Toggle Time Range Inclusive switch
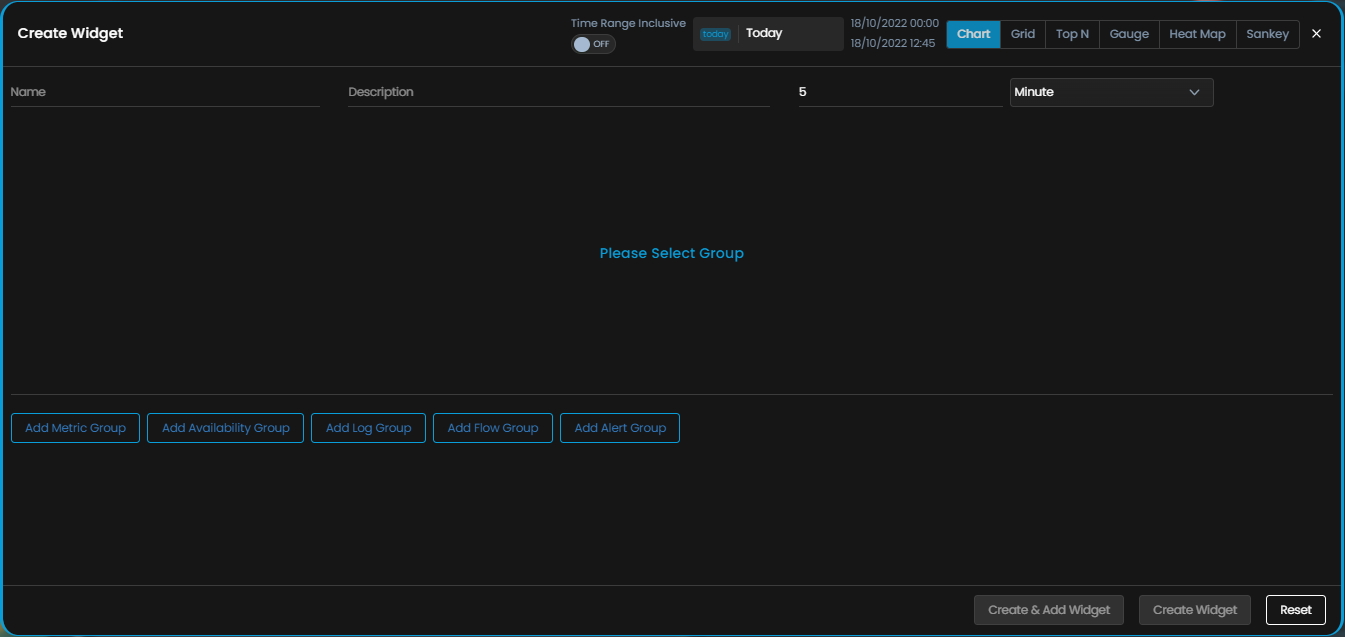Viewport: 1345px width, 637px height. (x=593, y=44)
